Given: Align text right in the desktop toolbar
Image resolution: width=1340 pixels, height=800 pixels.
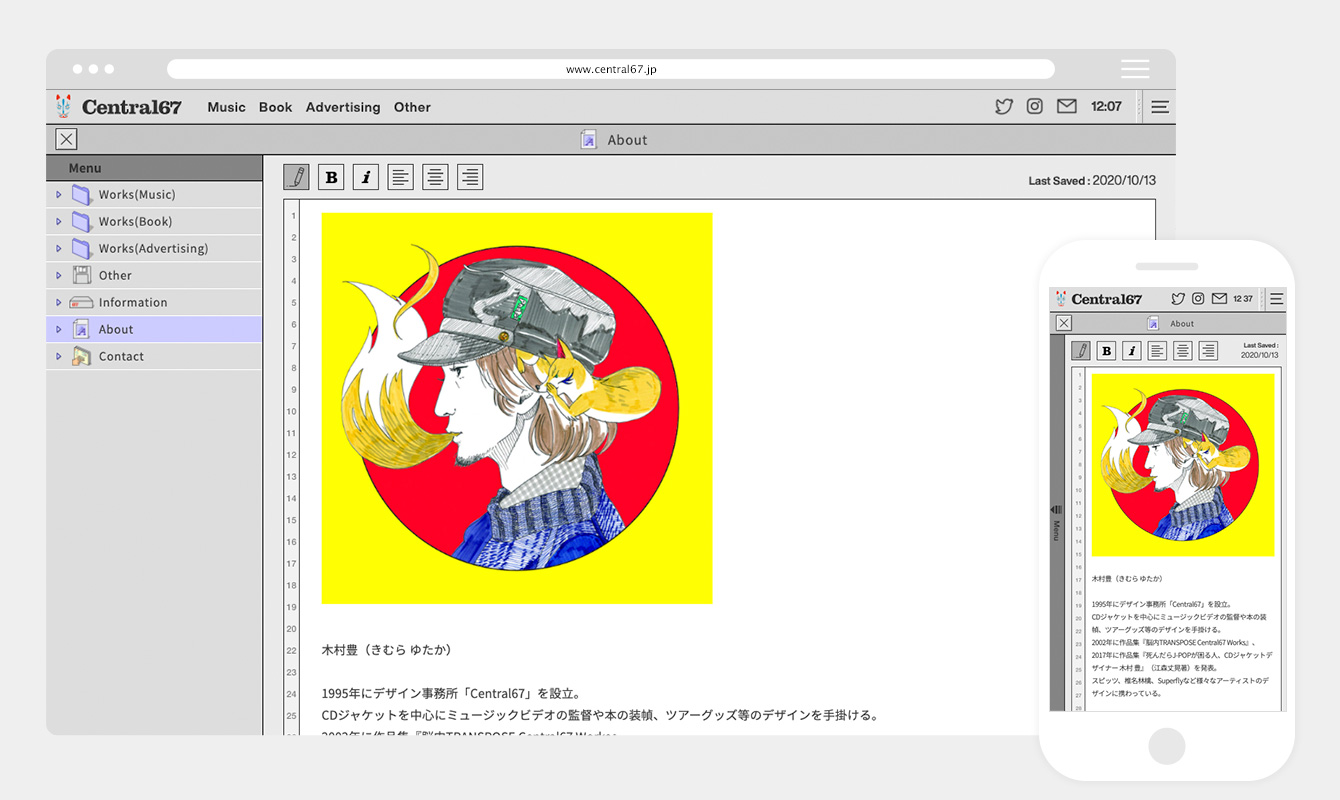Looking at the screenshot, I should click(x=470, y=177).
